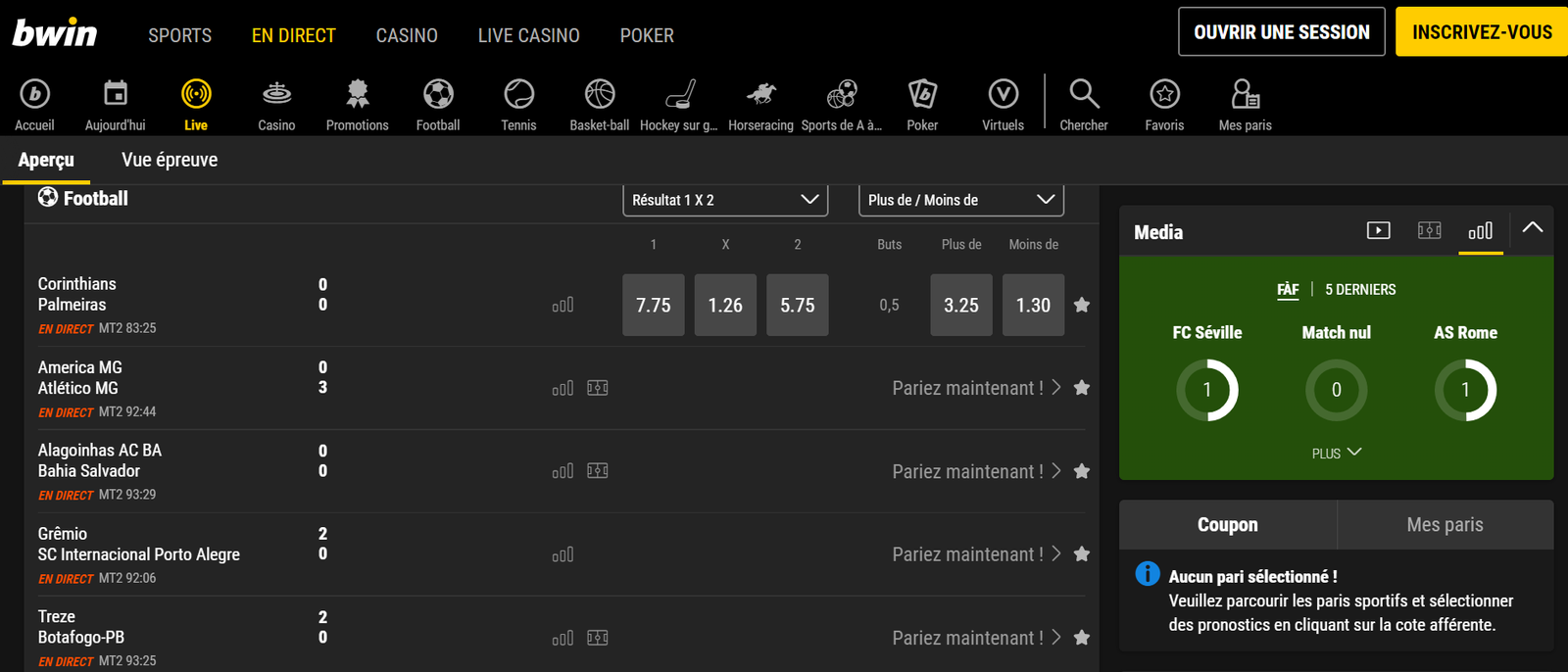Go to EN DIRECT in top menu
1568x672 pixels.
click(294, 35)
